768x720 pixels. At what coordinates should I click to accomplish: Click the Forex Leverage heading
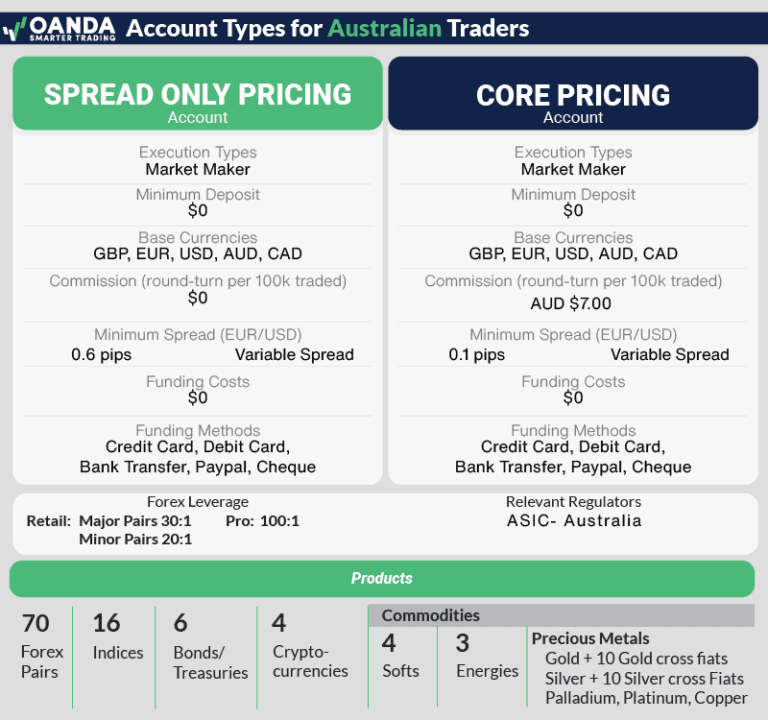pyautogui.click(x=198, y=502)
